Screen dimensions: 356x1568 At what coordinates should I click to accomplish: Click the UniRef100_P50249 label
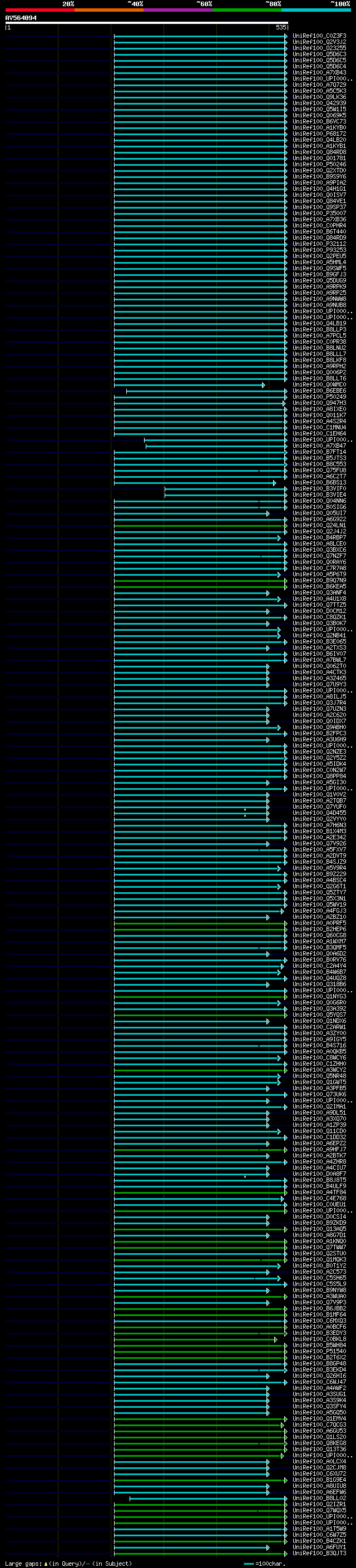pyautogui.click(x=319, y=397)
